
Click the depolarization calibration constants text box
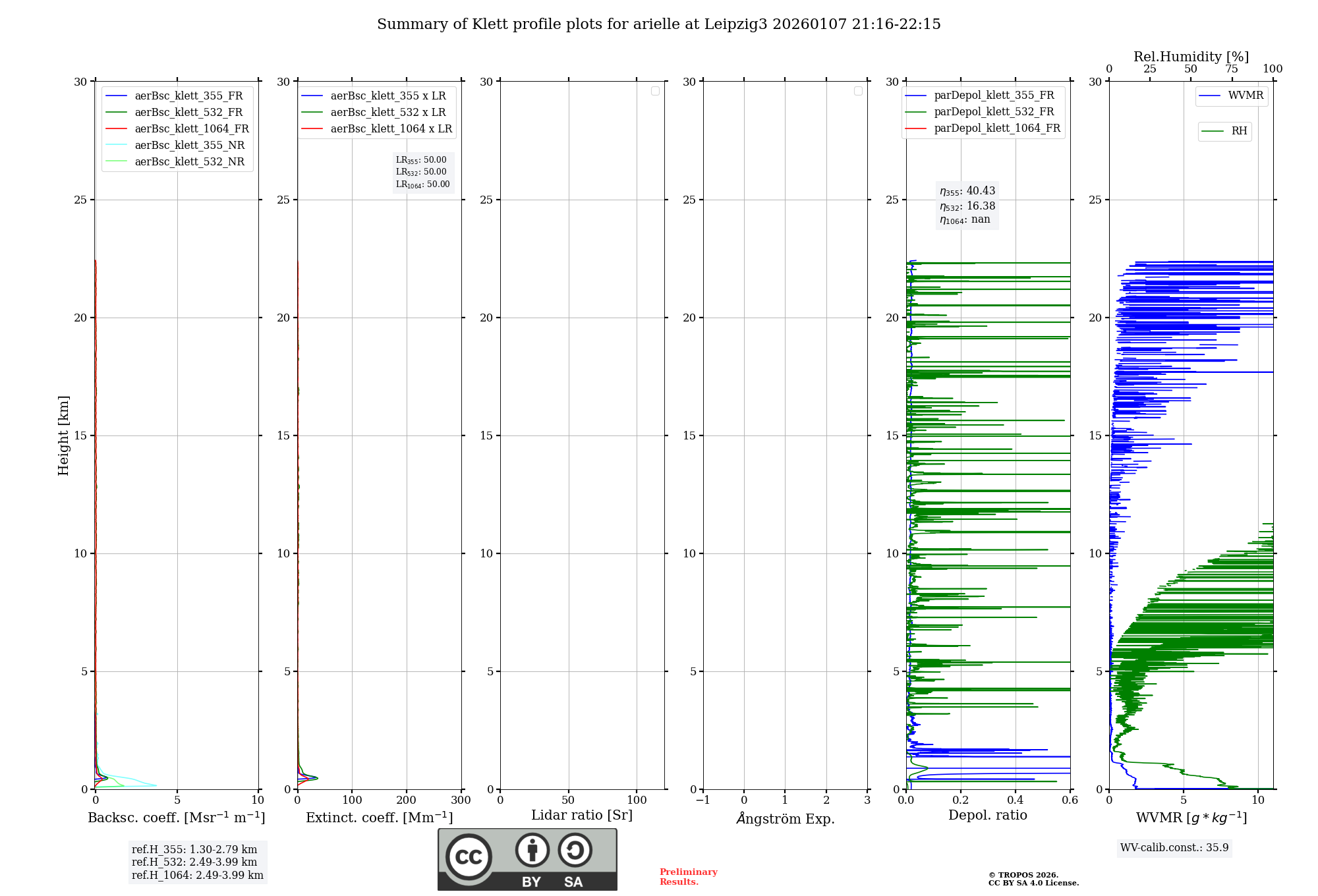967,205
